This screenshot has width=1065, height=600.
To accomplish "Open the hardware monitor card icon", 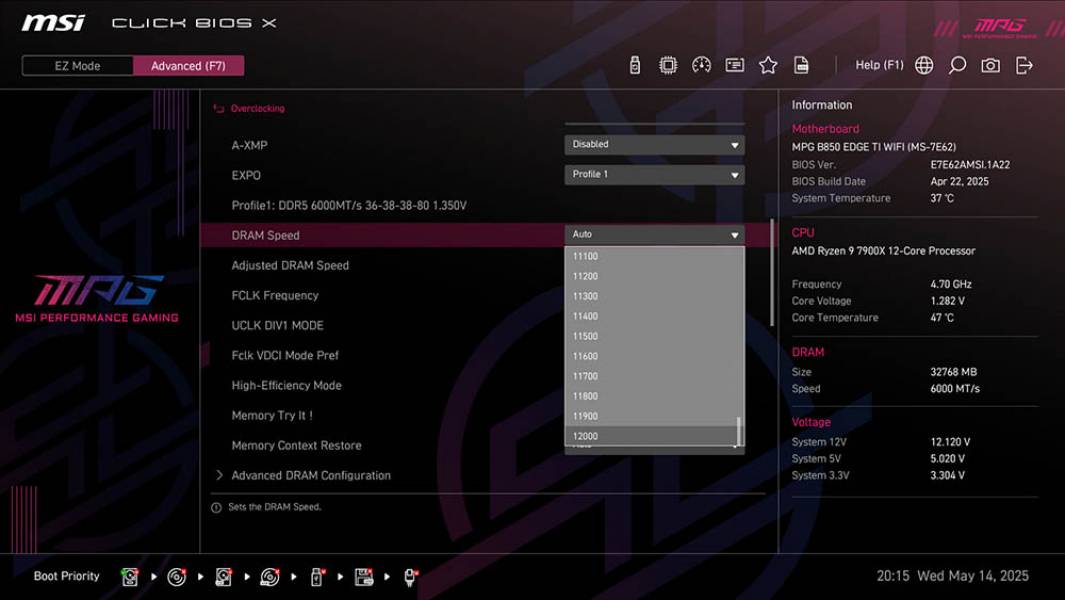I will [734, 65].
